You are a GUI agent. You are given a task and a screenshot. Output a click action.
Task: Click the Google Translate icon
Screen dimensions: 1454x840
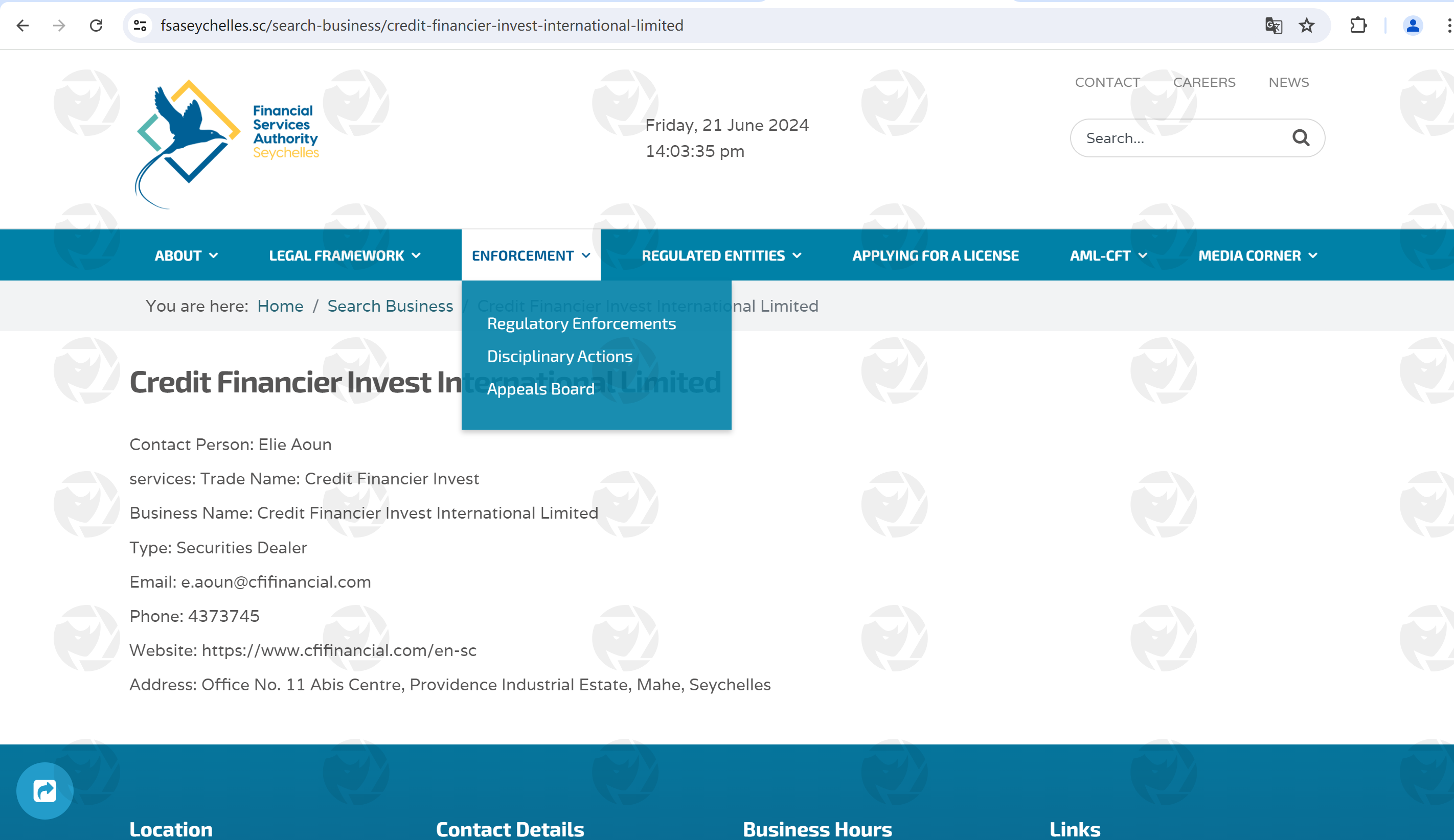[x=1274, y=26]
